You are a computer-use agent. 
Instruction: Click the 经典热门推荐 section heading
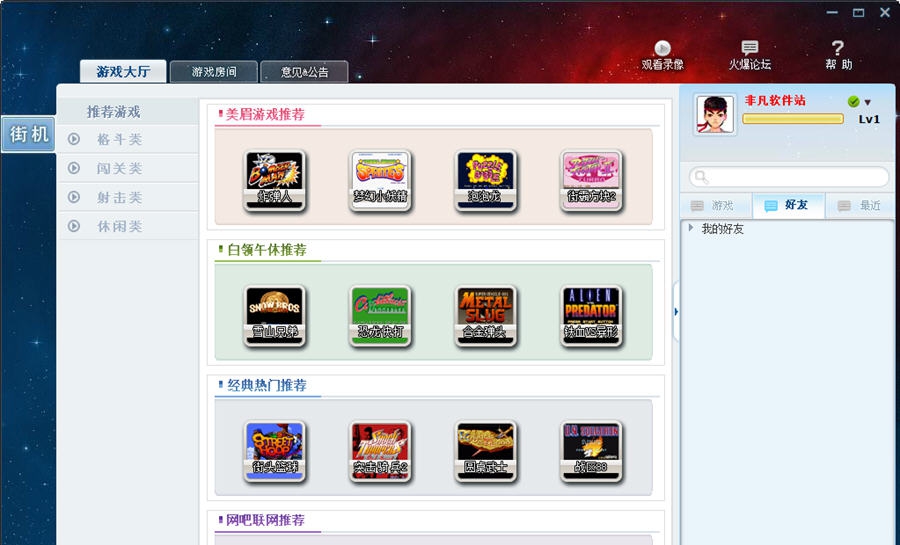tap(266, 385)
